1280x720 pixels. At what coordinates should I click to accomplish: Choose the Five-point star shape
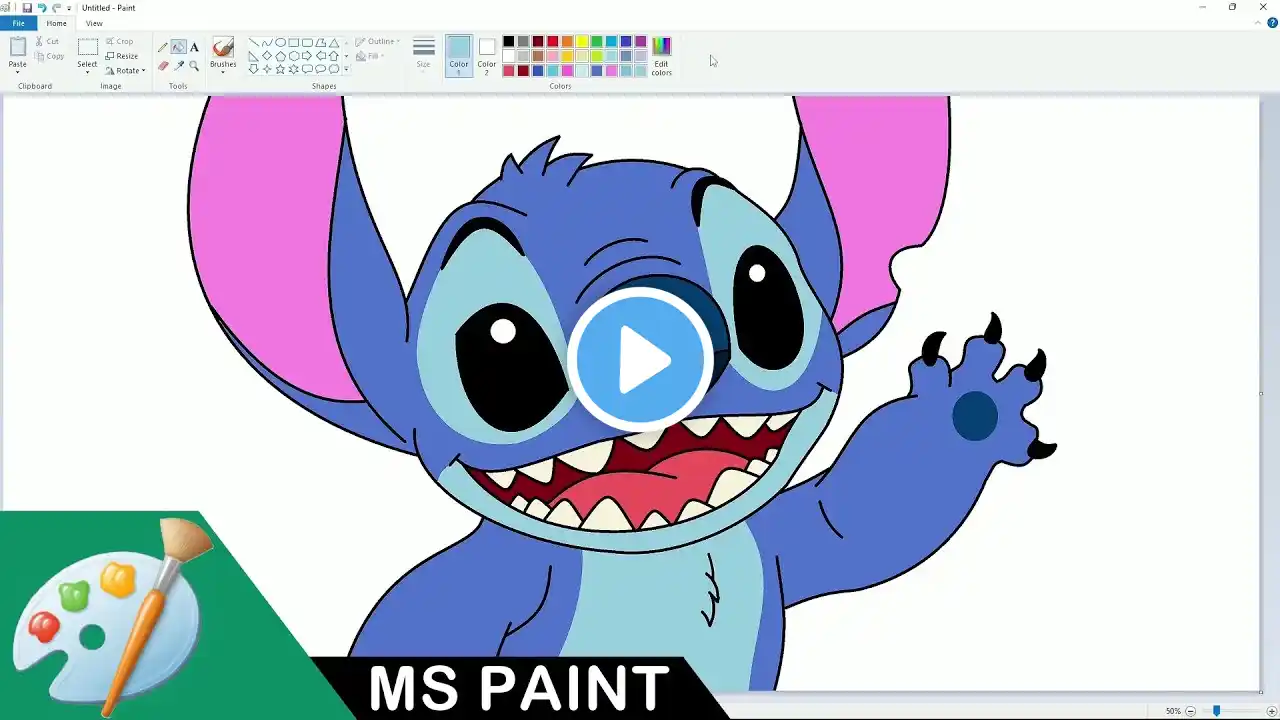[x=280, y=69]
